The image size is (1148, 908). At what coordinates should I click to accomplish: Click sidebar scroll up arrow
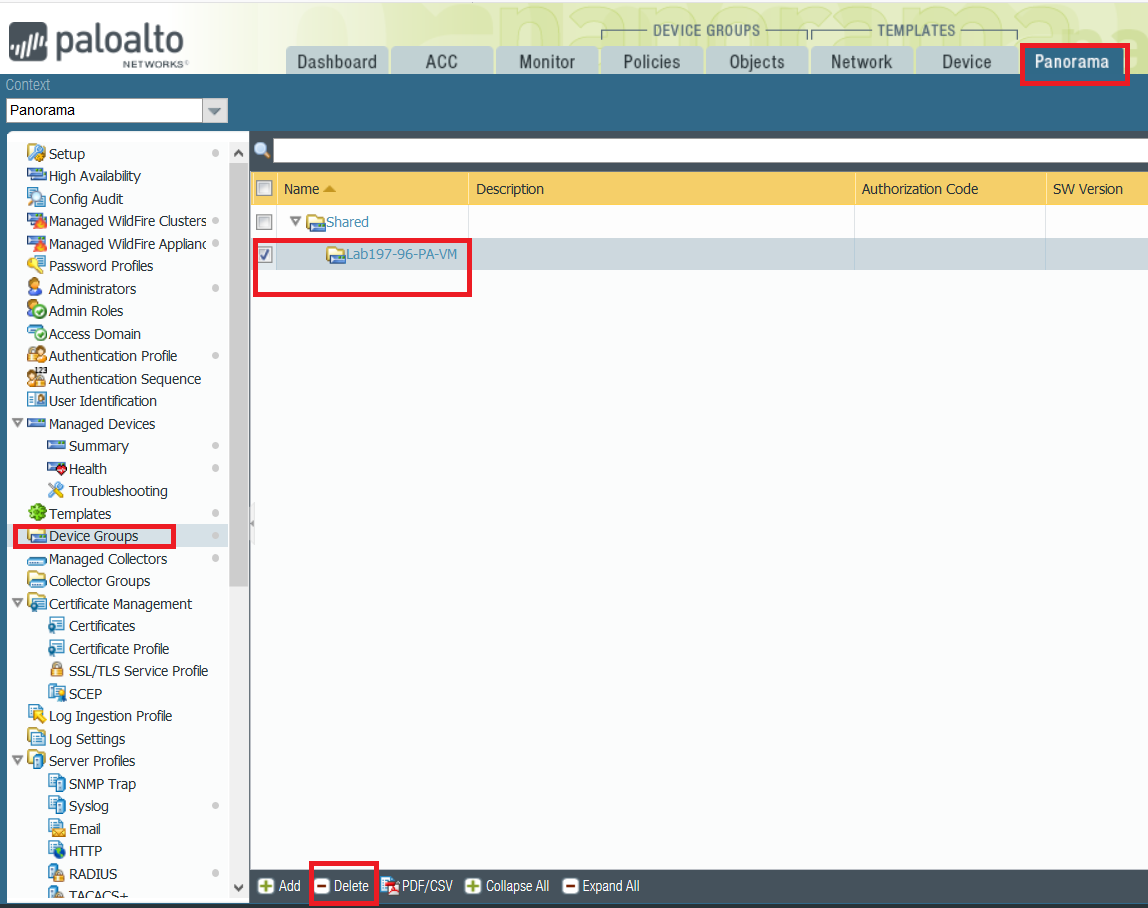tap(238, 153)
